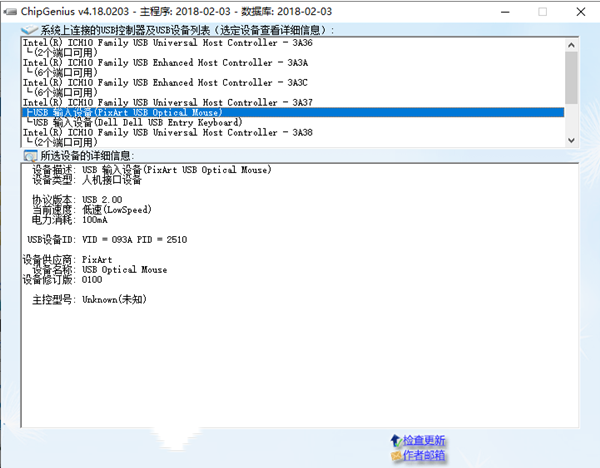This screenshot has height=468, width=600.
Task: Click the 设备修订版 0100 line
Action: pos(62,279)
